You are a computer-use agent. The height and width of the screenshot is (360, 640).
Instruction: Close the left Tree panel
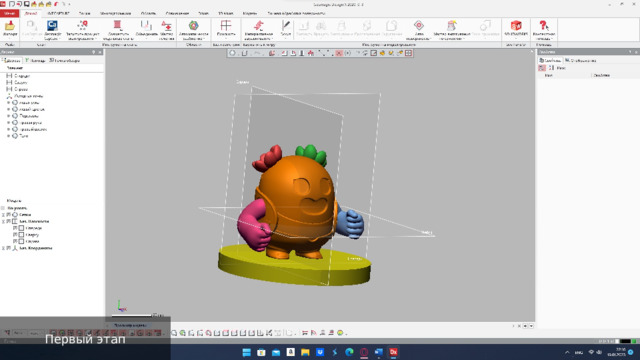click(x=100, y=52)
